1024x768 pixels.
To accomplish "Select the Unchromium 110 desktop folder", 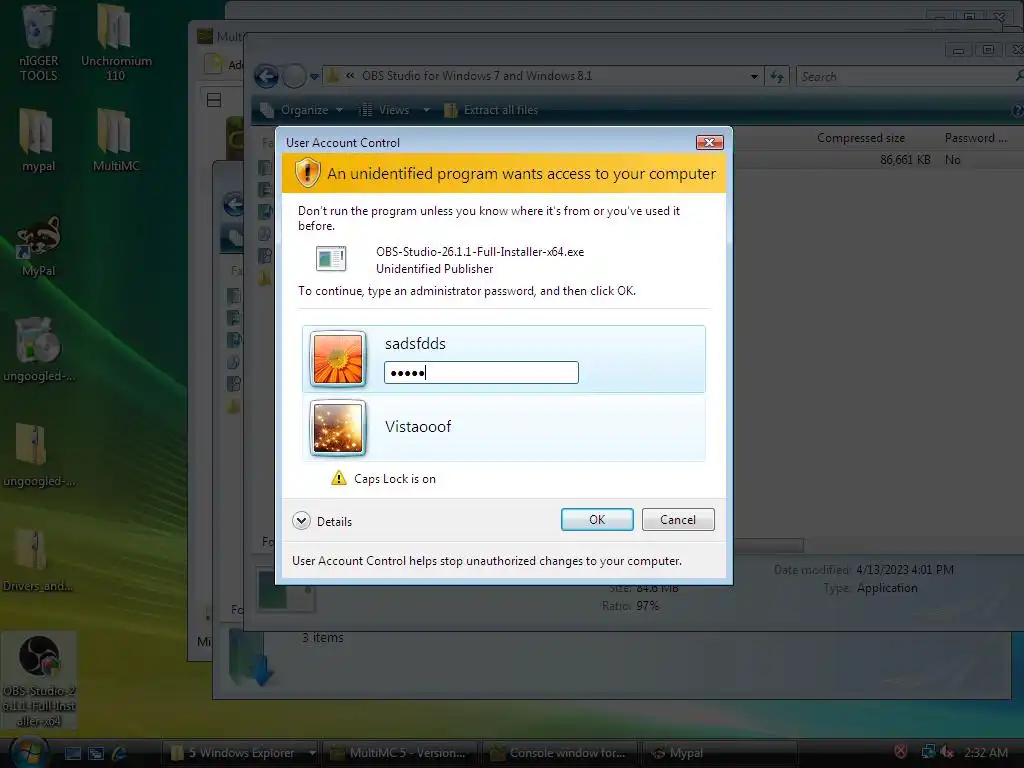I will point(116,42).
